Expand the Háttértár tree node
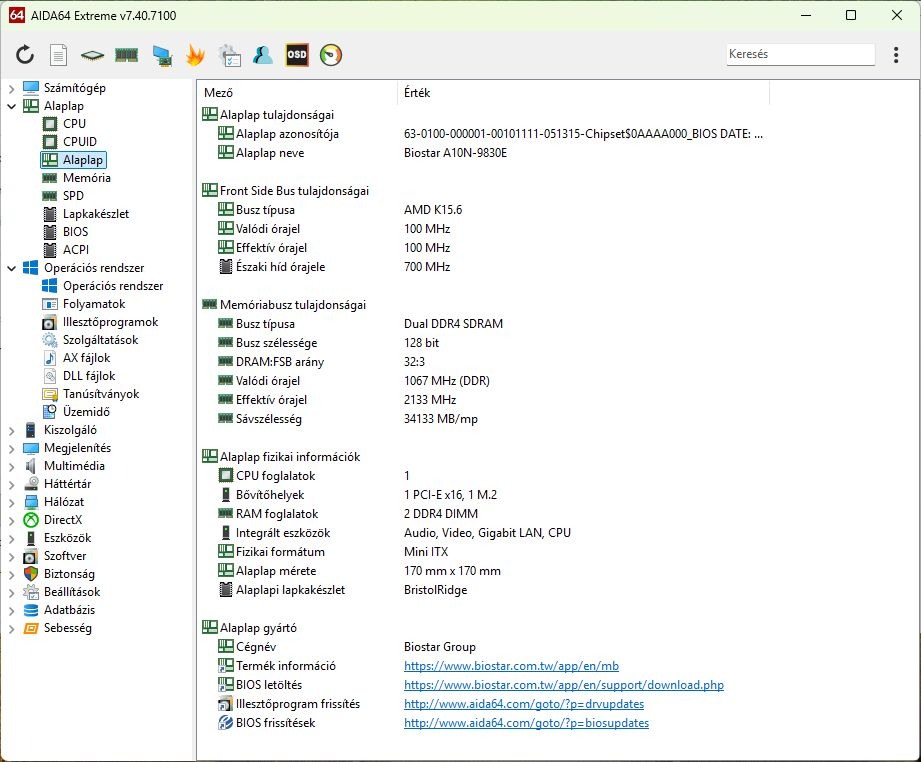This screenshot has width=921, height=762. (12, 485)
